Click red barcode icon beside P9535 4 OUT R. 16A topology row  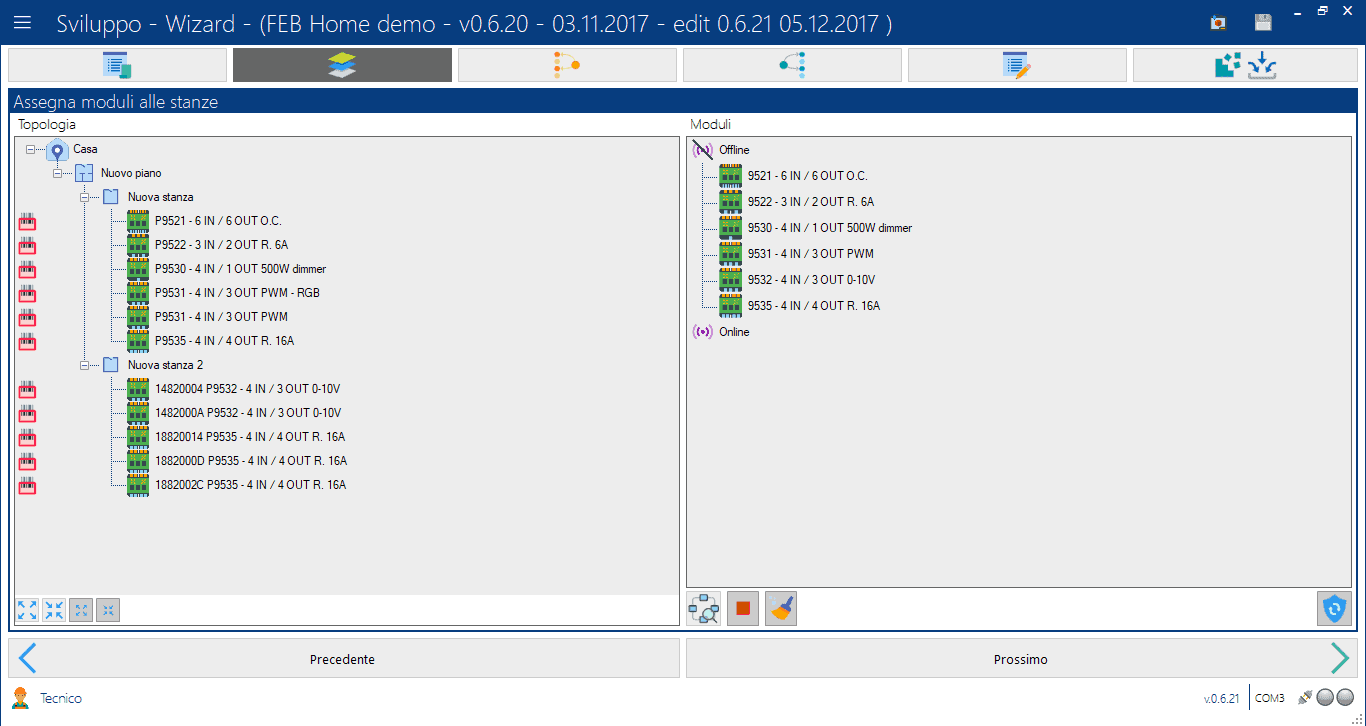[x=27, y=342]
